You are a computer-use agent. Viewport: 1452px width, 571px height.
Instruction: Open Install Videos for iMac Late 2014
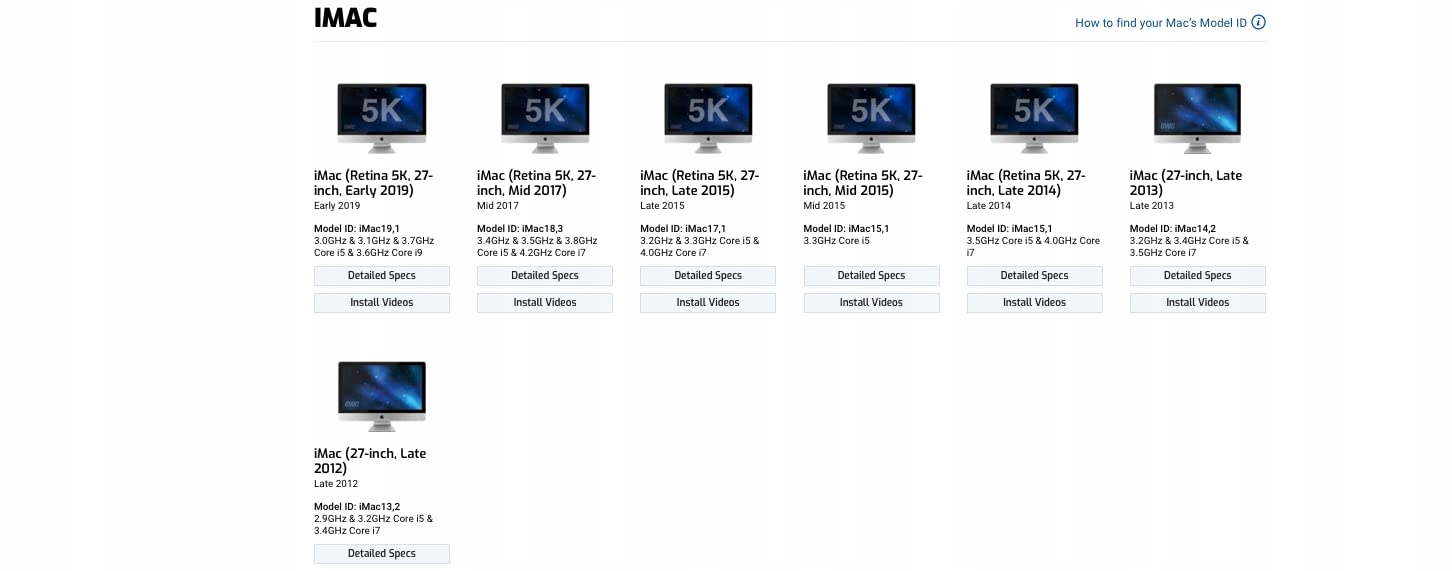point(1034,303)
